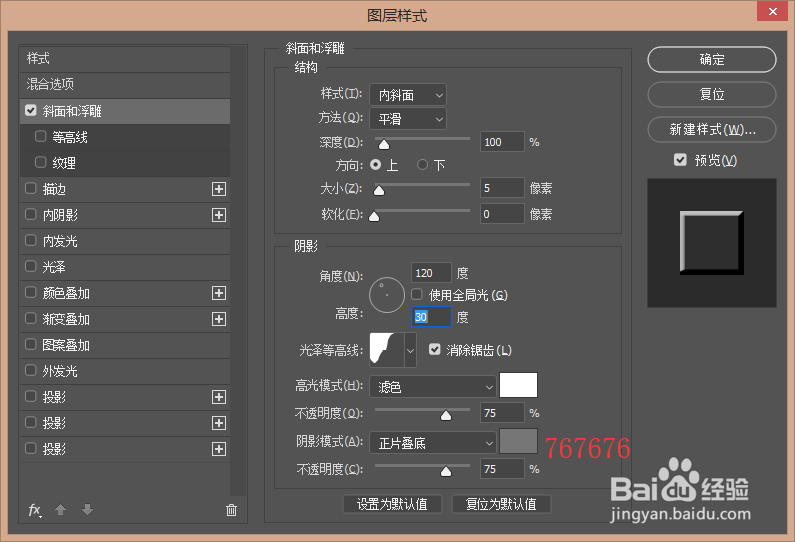Click the 大小 value field 5
Viewport: 795px width, 542px height.
coord(502,188)
